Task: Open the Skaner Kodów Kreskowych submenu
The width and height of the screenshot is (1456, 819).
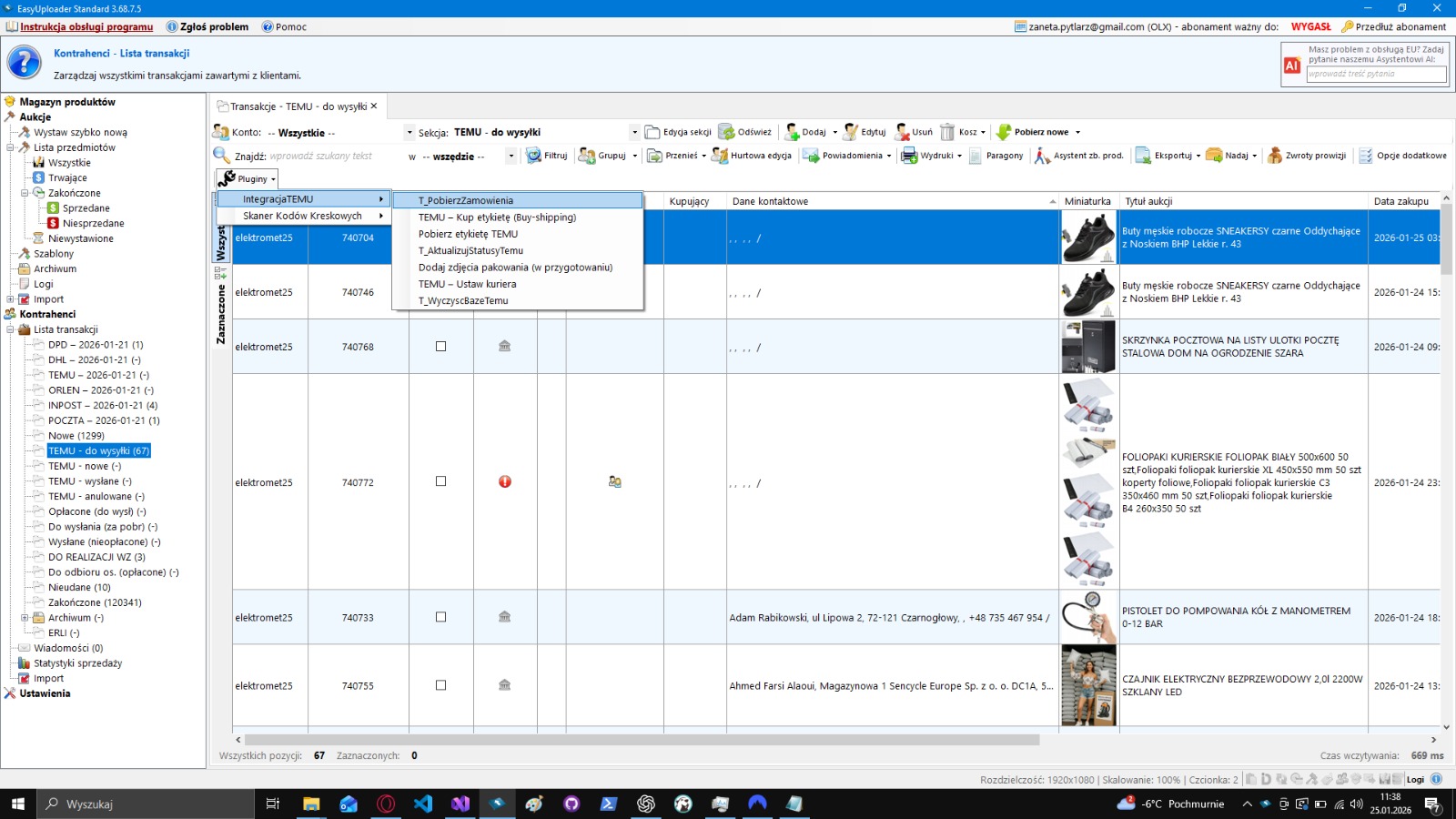Action: (x=304, y=216)
